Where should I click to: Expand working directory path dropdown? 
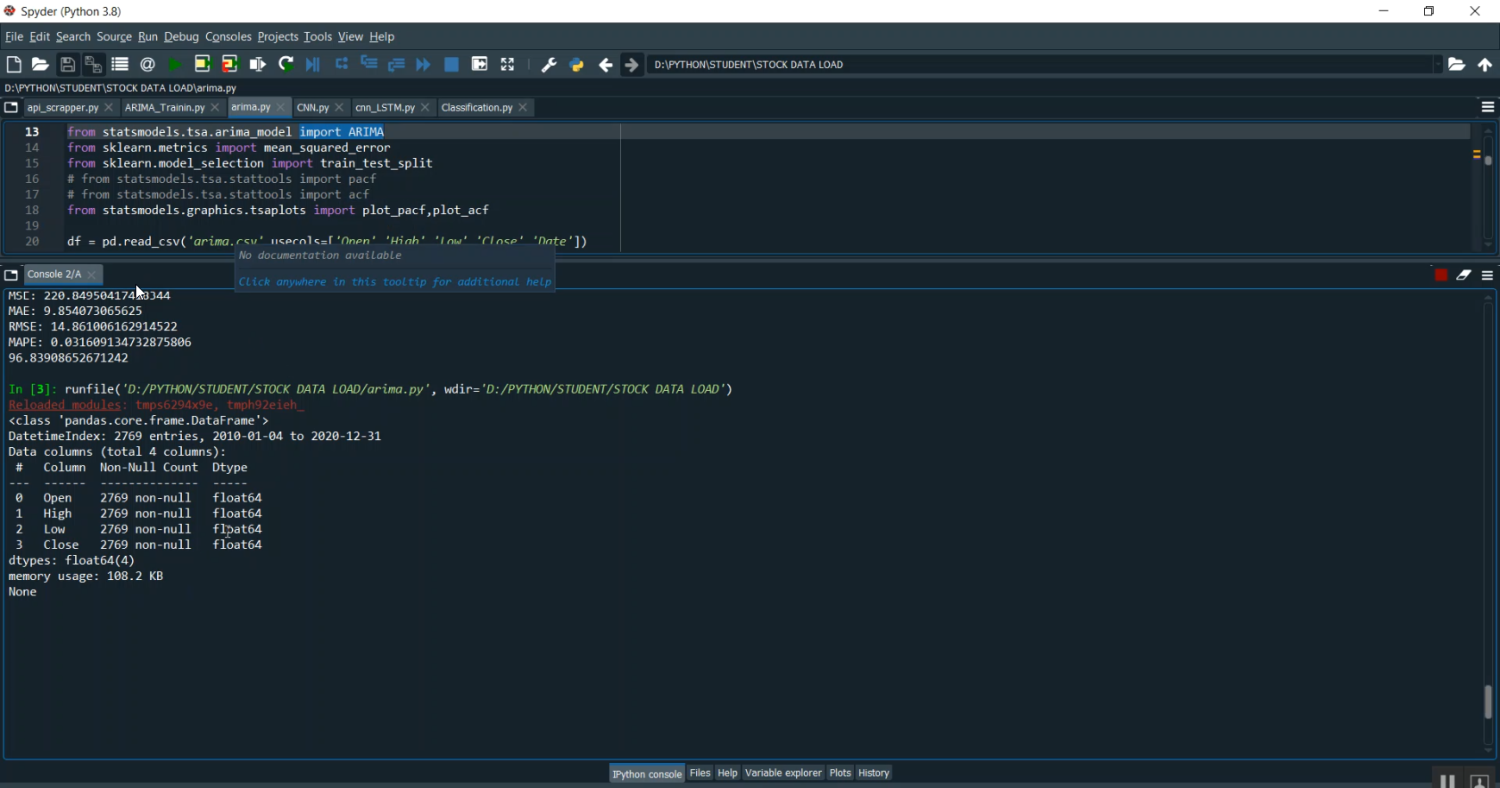pos(1438,64)
